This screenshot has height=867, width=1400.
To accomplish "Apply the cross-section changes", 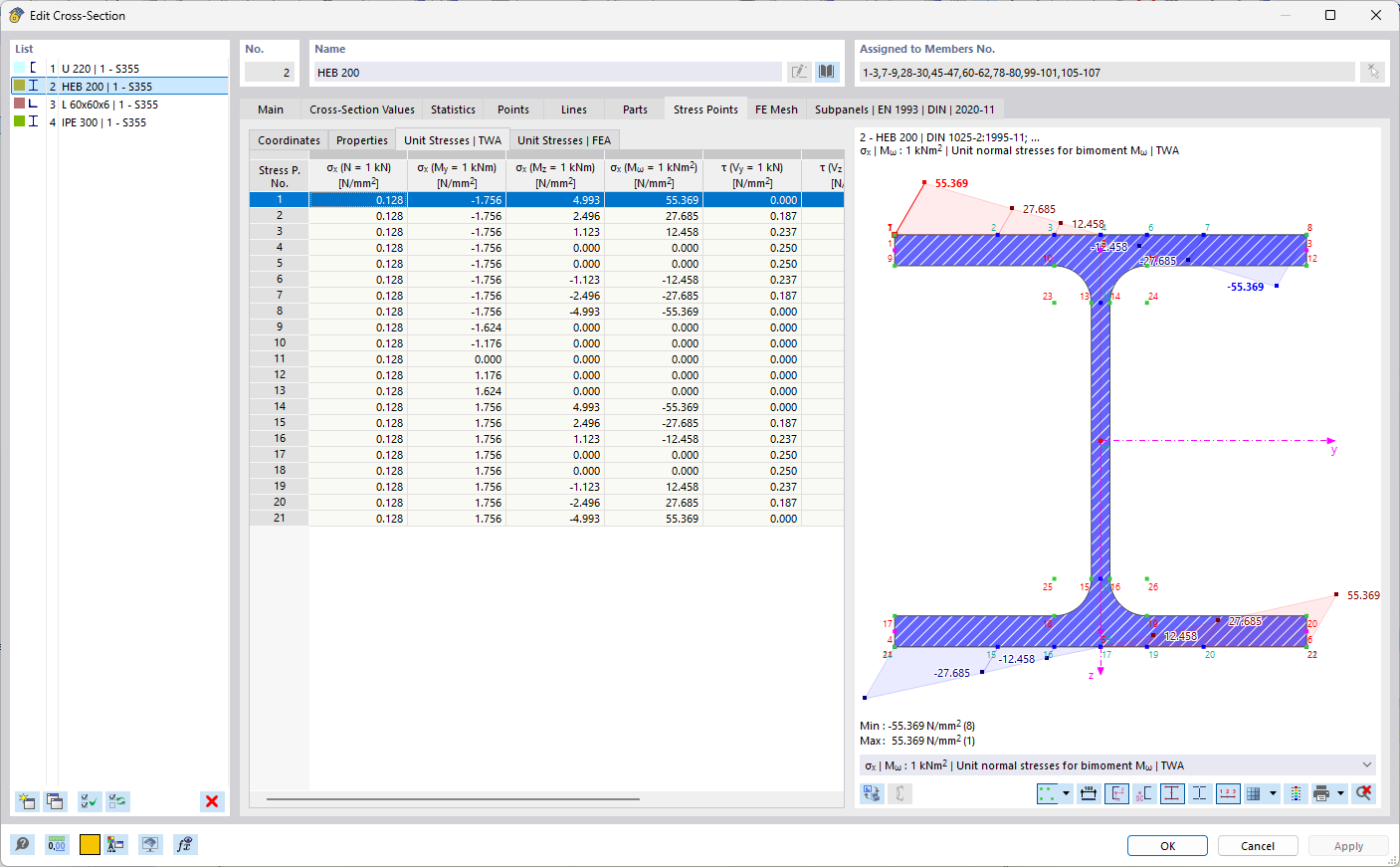I will coord(1348,845).
